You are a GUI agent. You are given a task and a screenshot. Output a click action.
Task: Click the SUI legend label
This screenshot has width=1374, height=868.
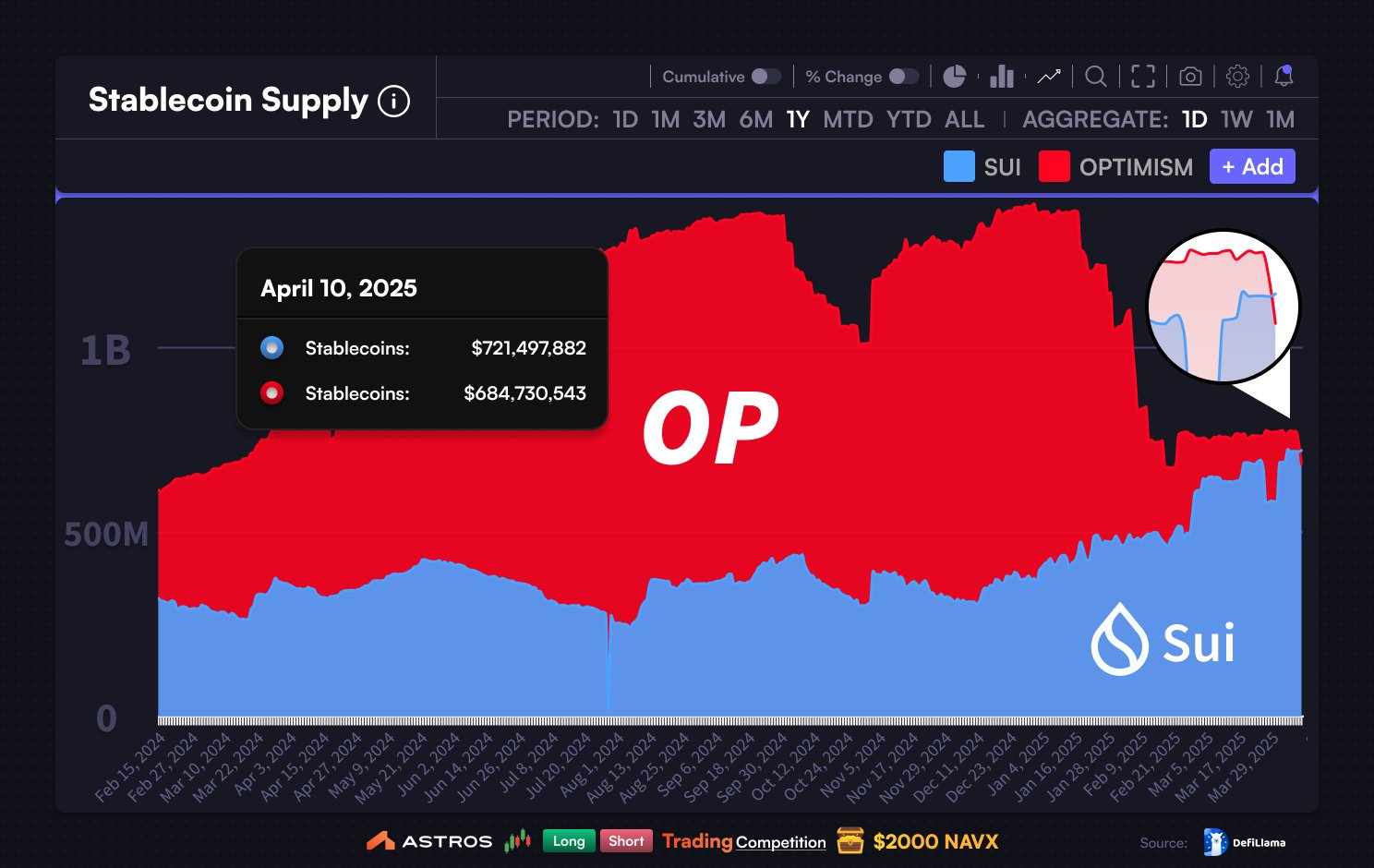(x=1002, y=167)
